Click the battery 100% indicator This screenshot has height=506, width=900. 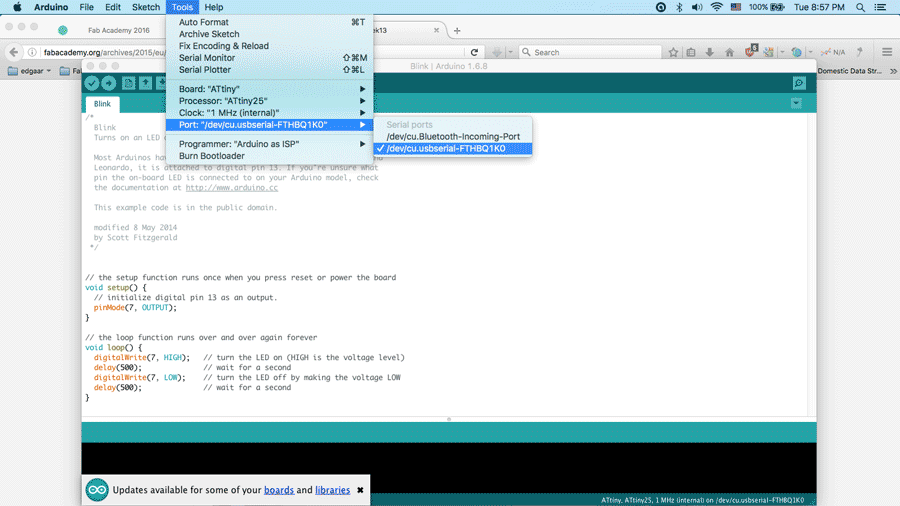pos(766,7)
